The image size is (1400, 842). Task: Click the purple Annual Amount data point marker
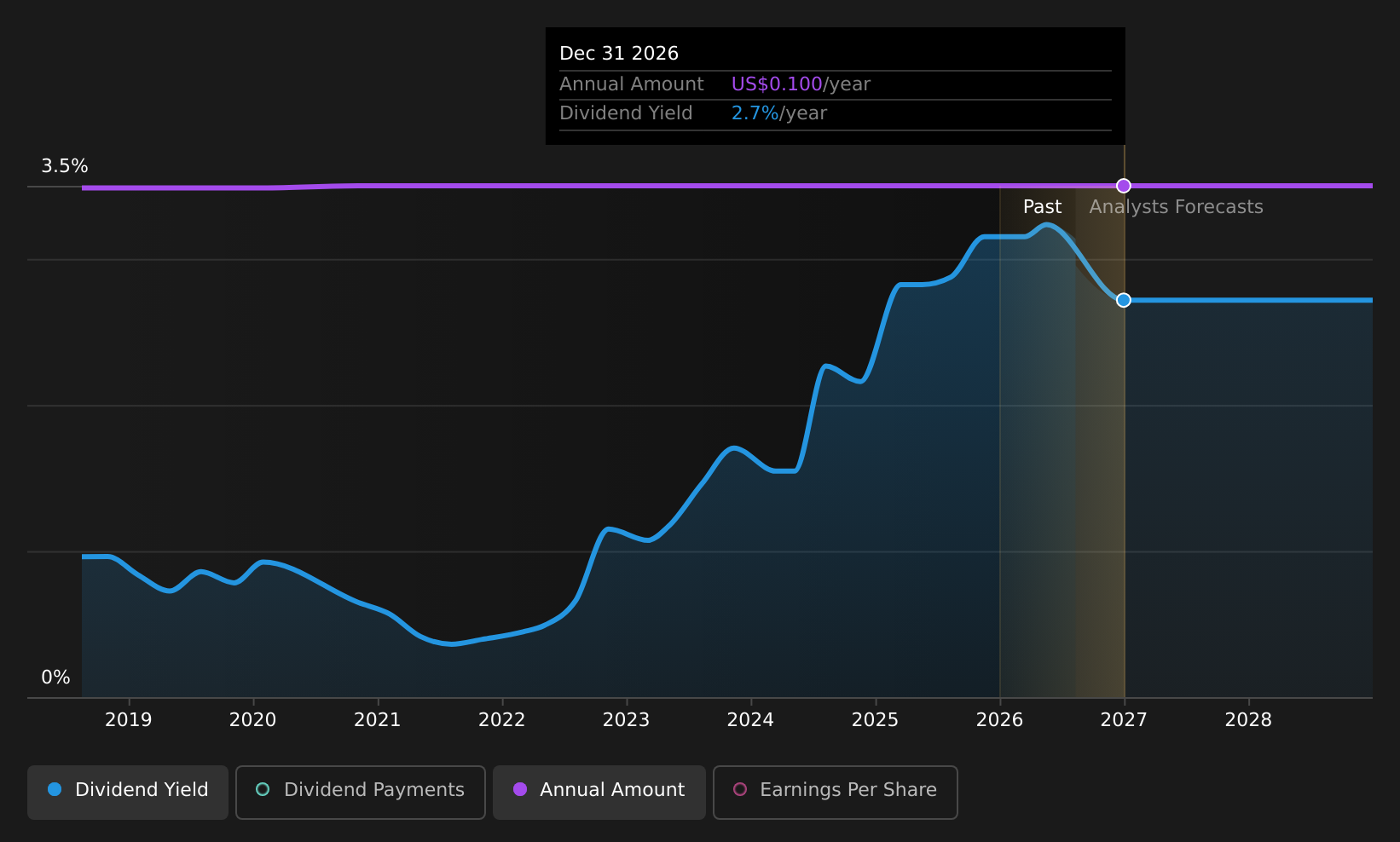[x=1124, y=186]
